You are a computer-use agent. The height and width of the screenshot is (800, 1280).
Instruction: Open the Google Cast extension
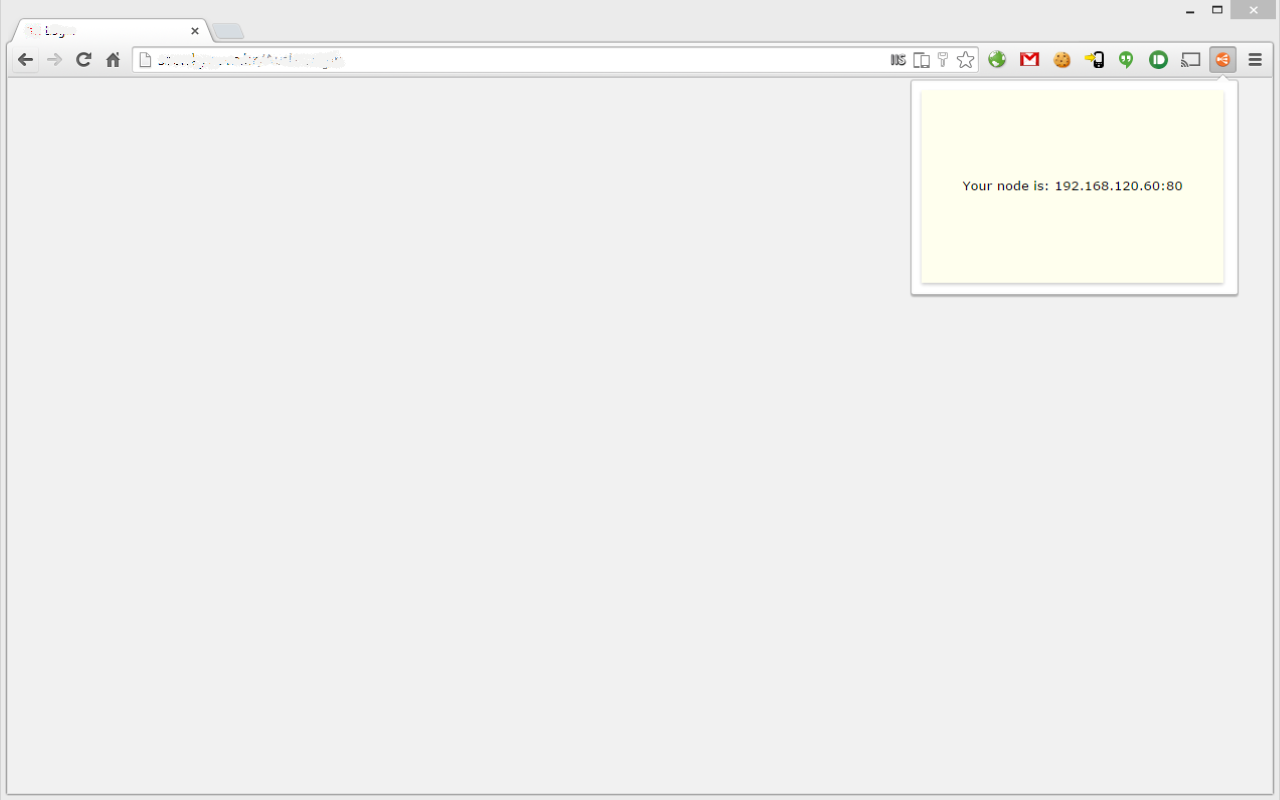coord(1190,60)
